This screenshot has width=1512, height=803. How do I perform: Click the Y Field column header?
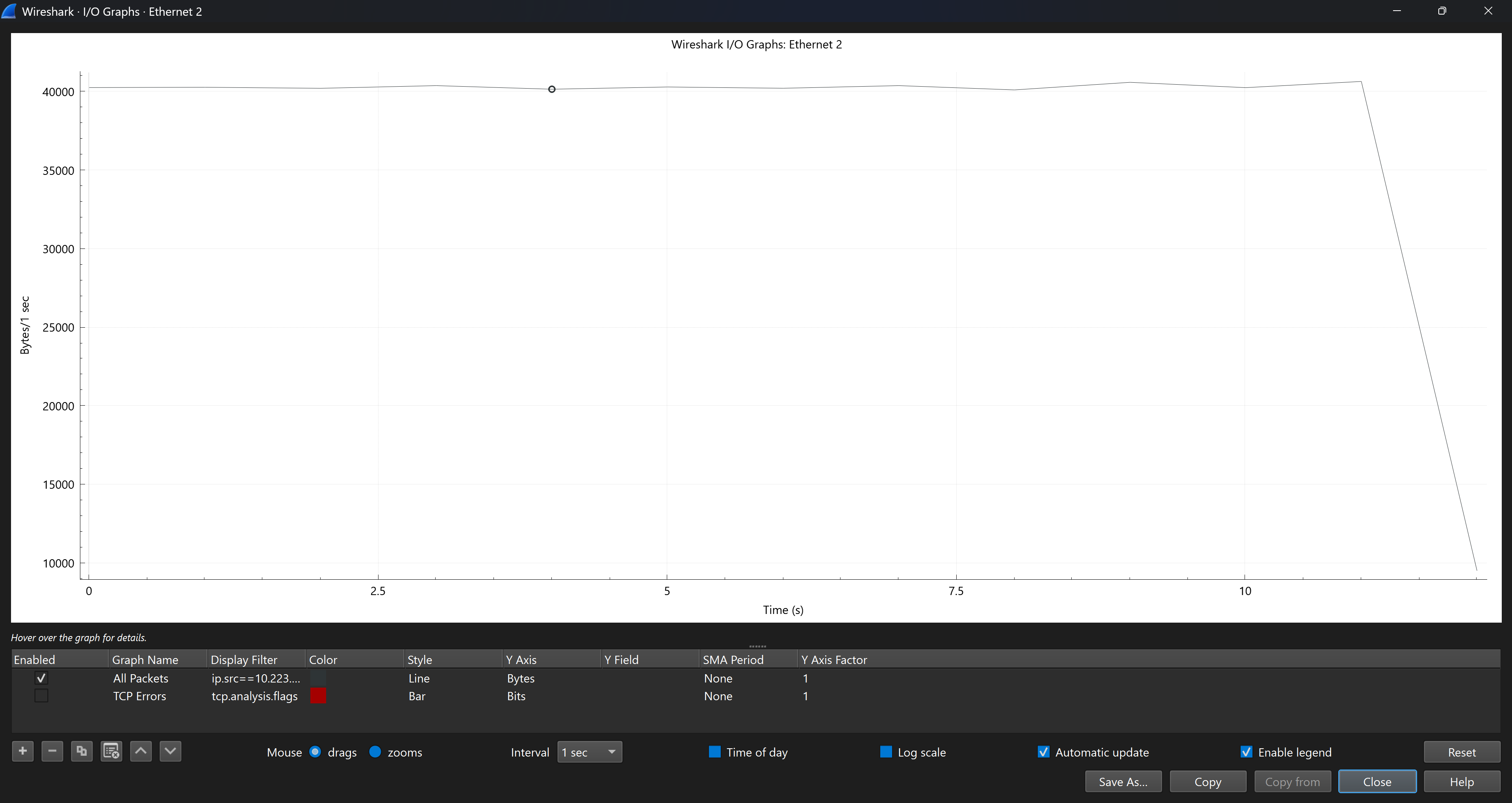coord(650,659)
